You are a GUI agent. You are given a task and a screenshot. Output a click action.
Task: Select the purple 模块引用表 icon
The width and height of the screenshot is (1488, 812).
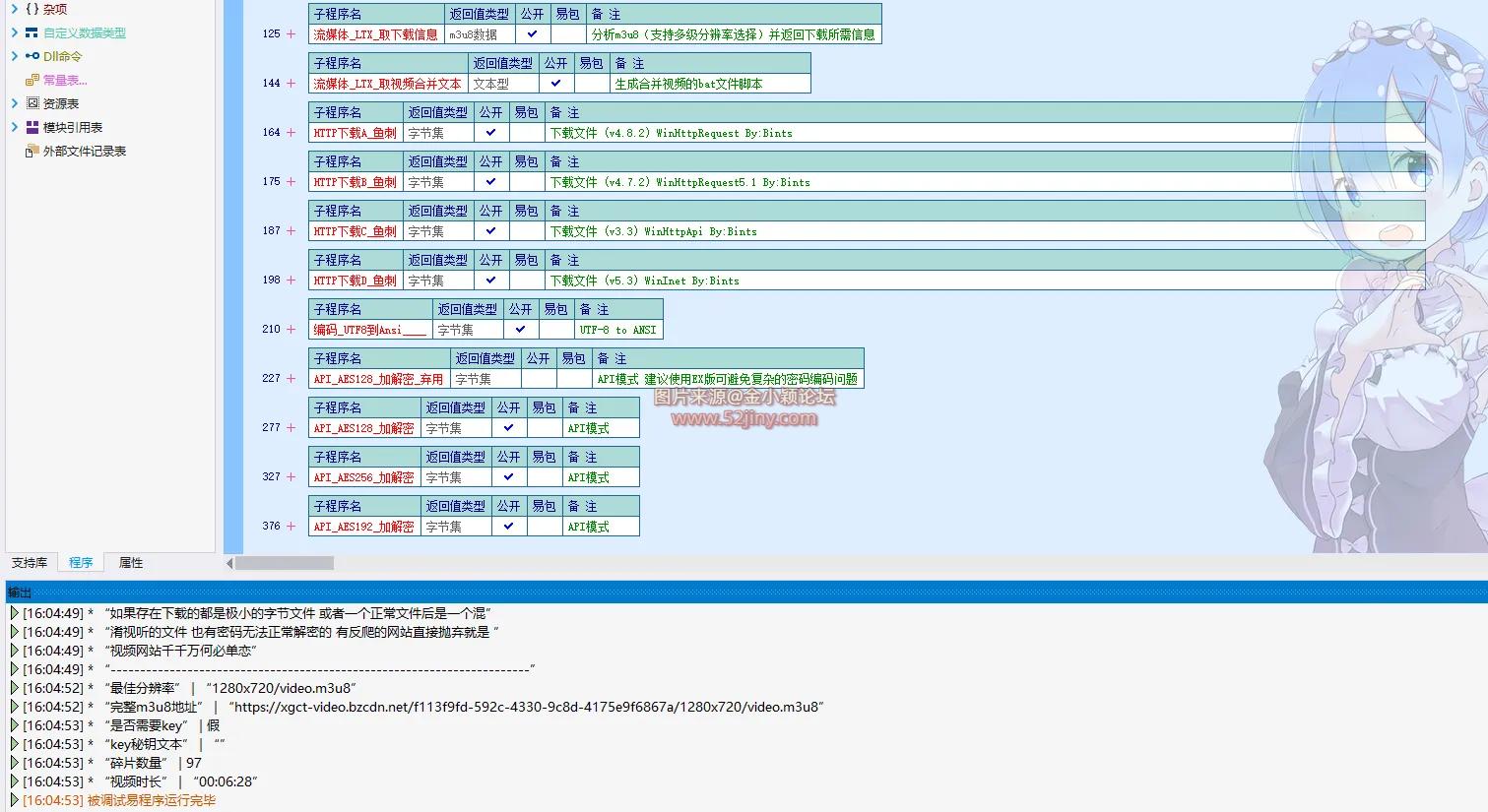click(32, 127)
